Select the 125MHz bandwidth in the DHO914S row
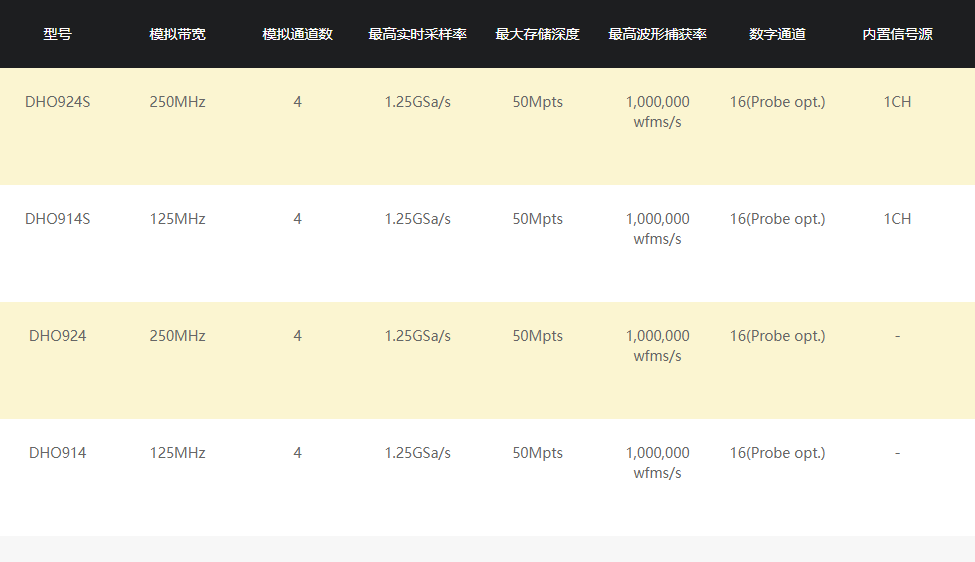Viewport: 975px width, 562px height. tap(177, 219)
